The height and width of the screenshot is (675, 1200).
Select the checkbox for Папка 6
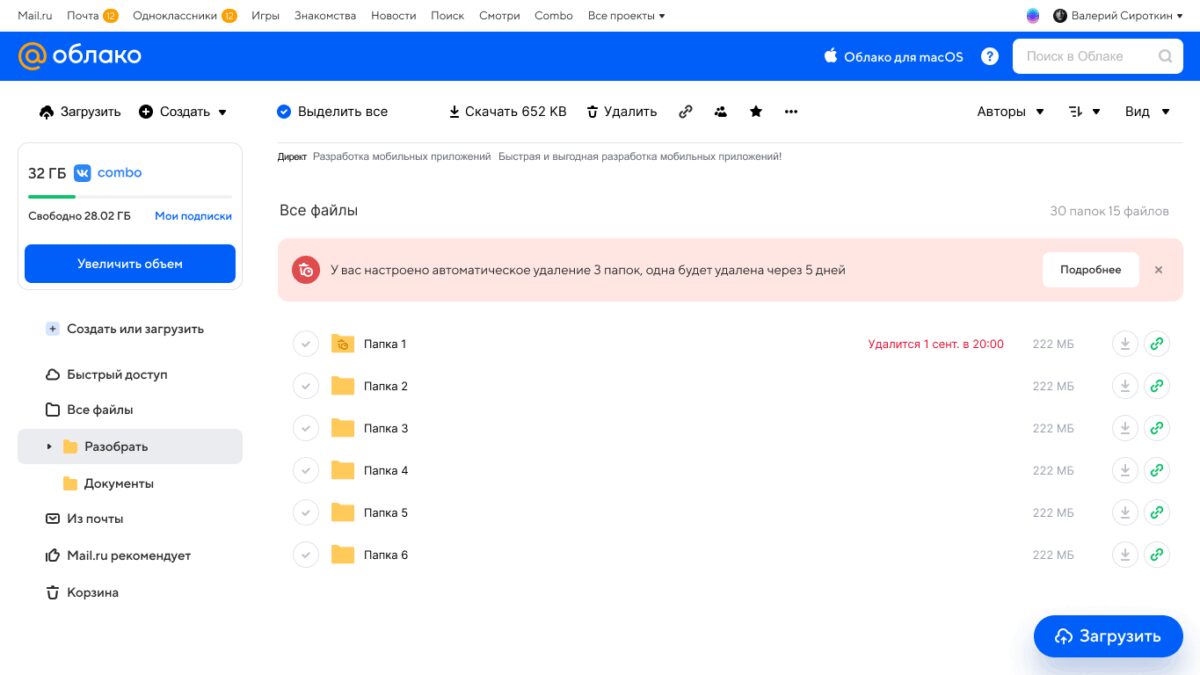click(x=305, y=554)
